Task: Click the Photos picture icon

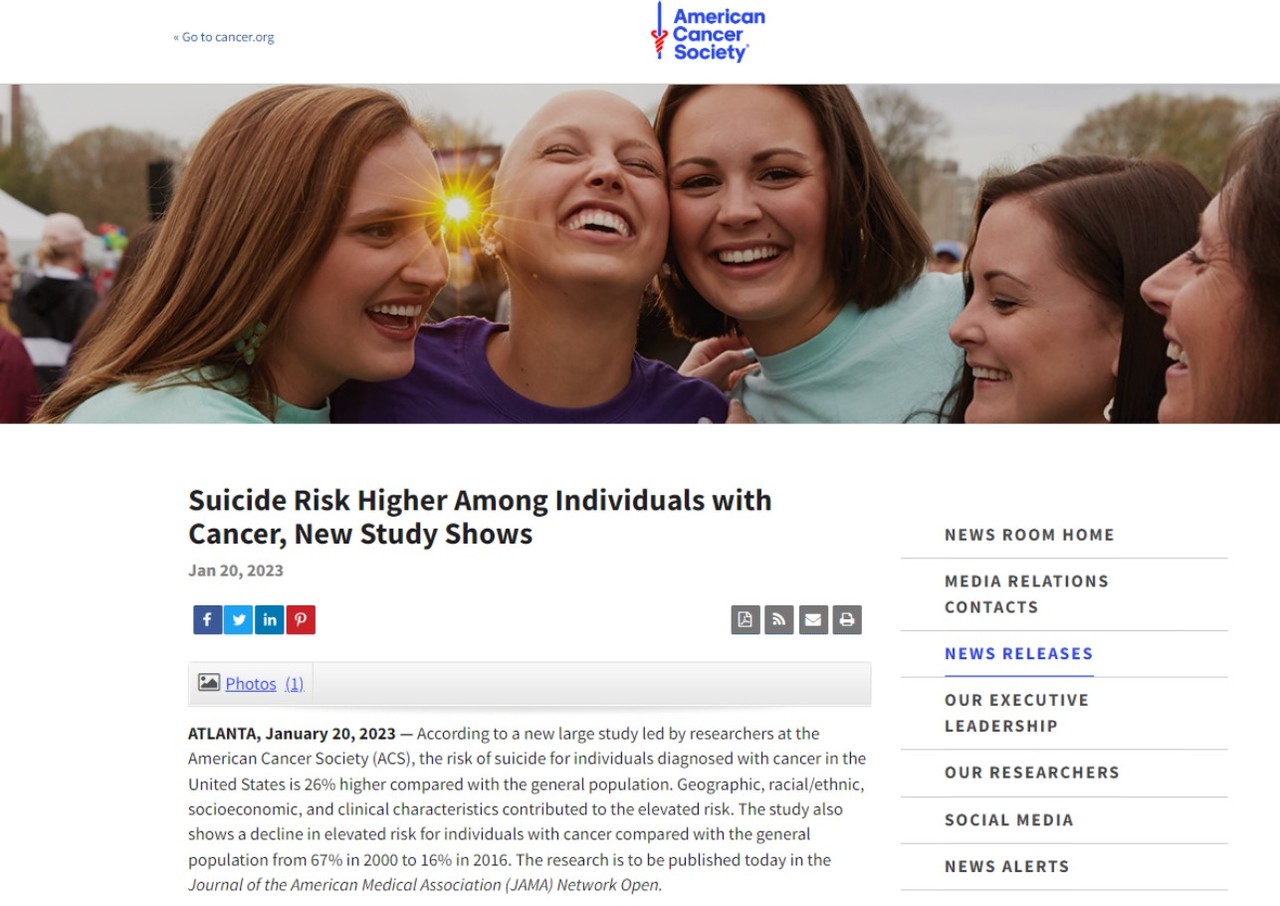Action: tap(209, 683)
